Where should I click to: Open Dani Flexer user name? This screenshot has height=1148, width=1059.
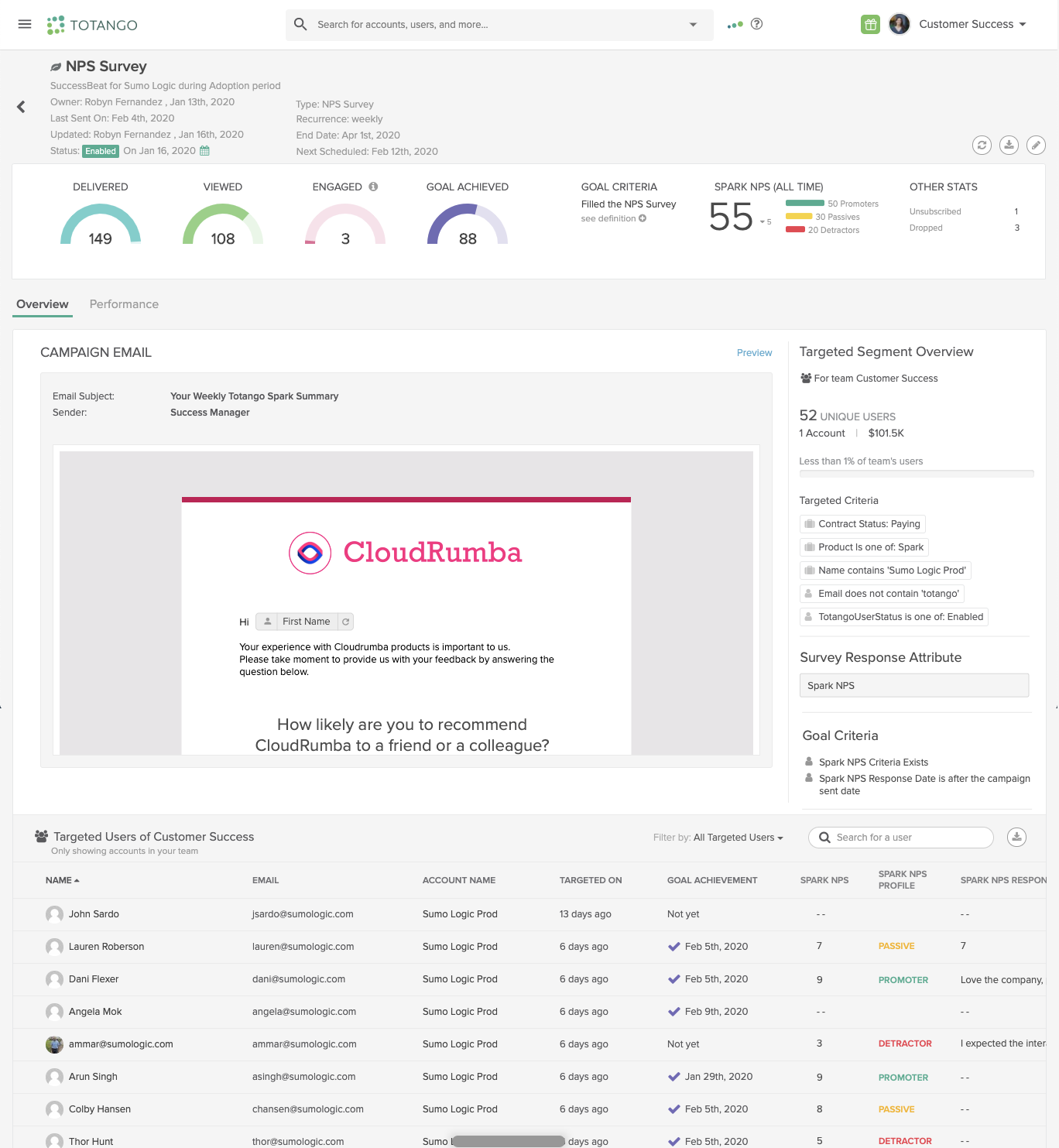(x=94, y=979)
